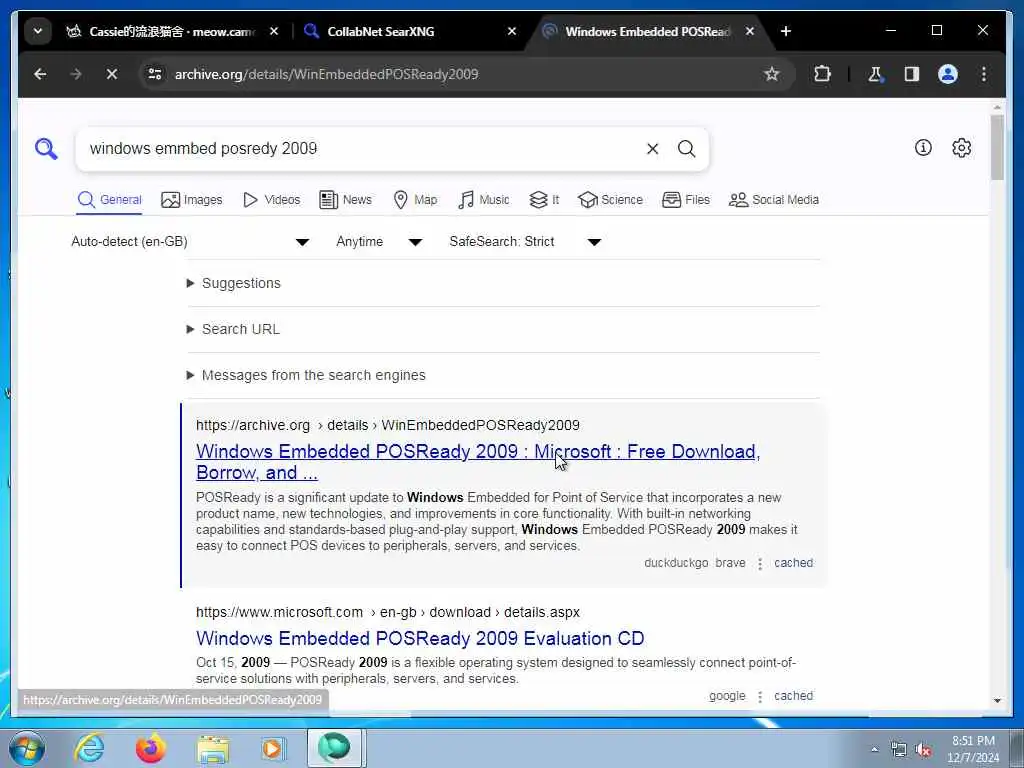
Task: Open the browser side panel icon
Action: click(912, 74)
